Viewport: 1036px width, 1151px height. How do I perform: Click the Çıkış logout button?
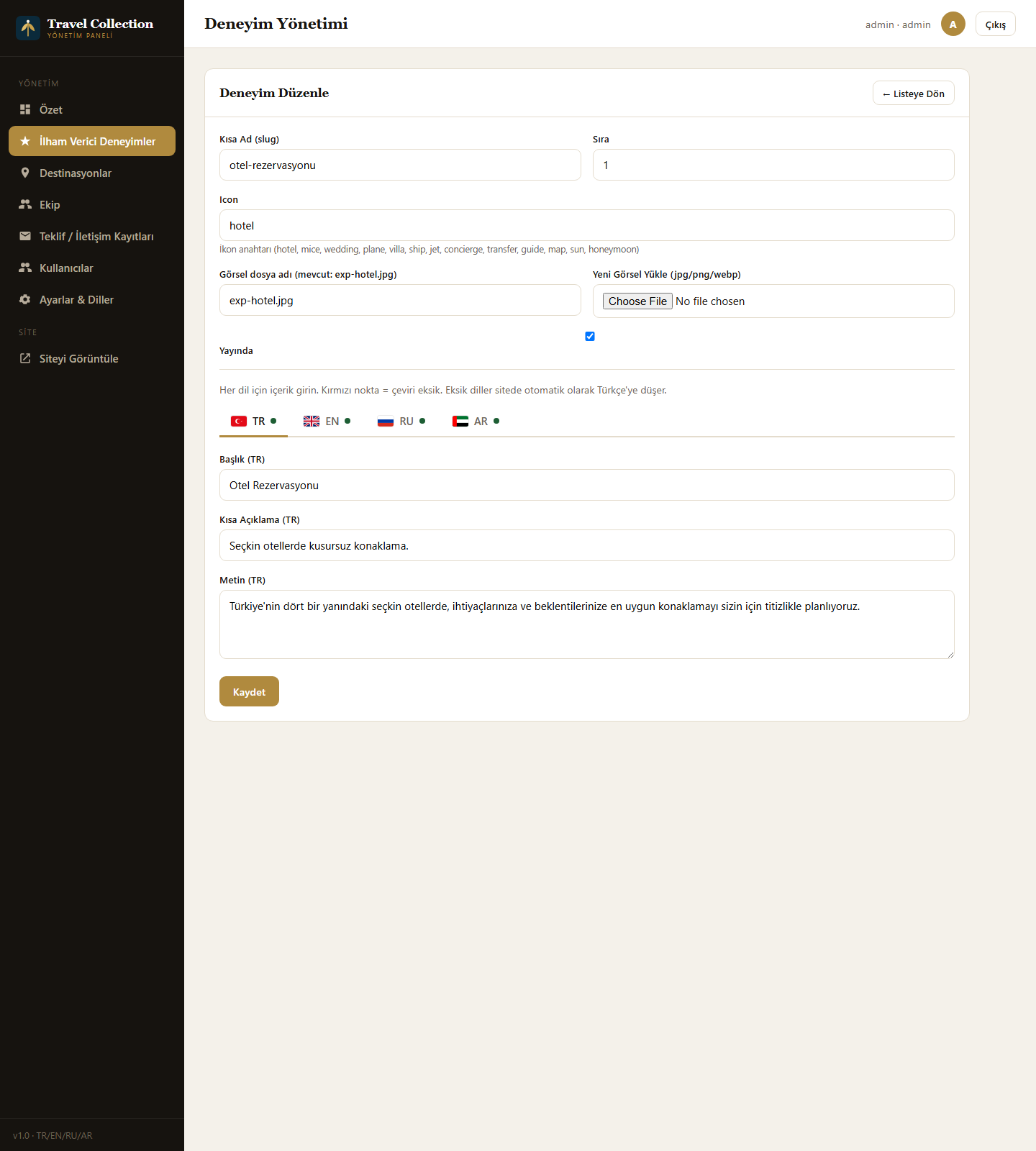(x=996, y=24)
